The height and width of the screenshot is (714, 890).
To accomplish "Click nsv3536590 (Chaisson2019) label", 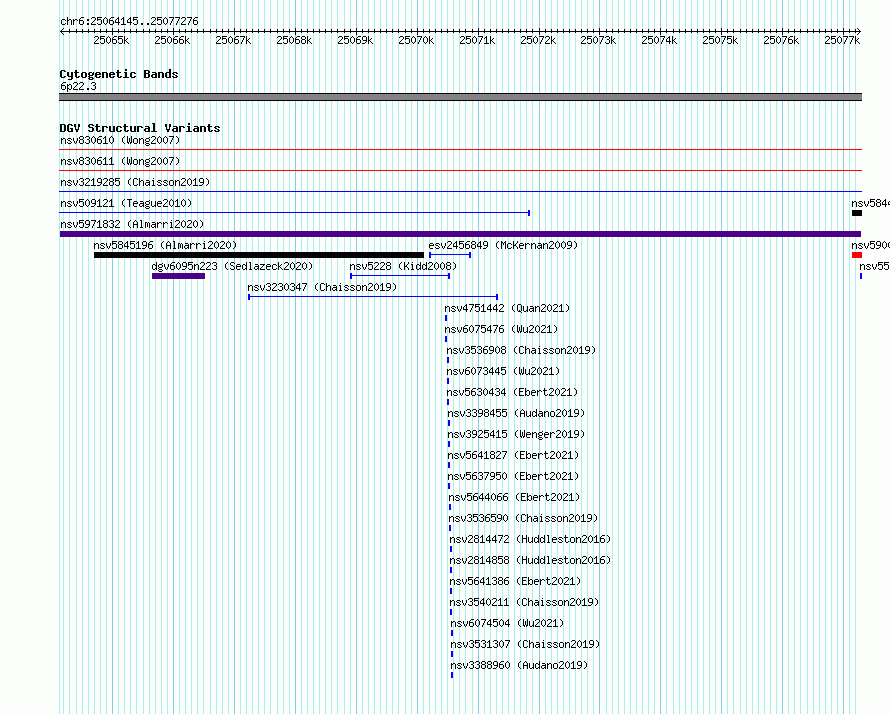I will pos(523,518).
